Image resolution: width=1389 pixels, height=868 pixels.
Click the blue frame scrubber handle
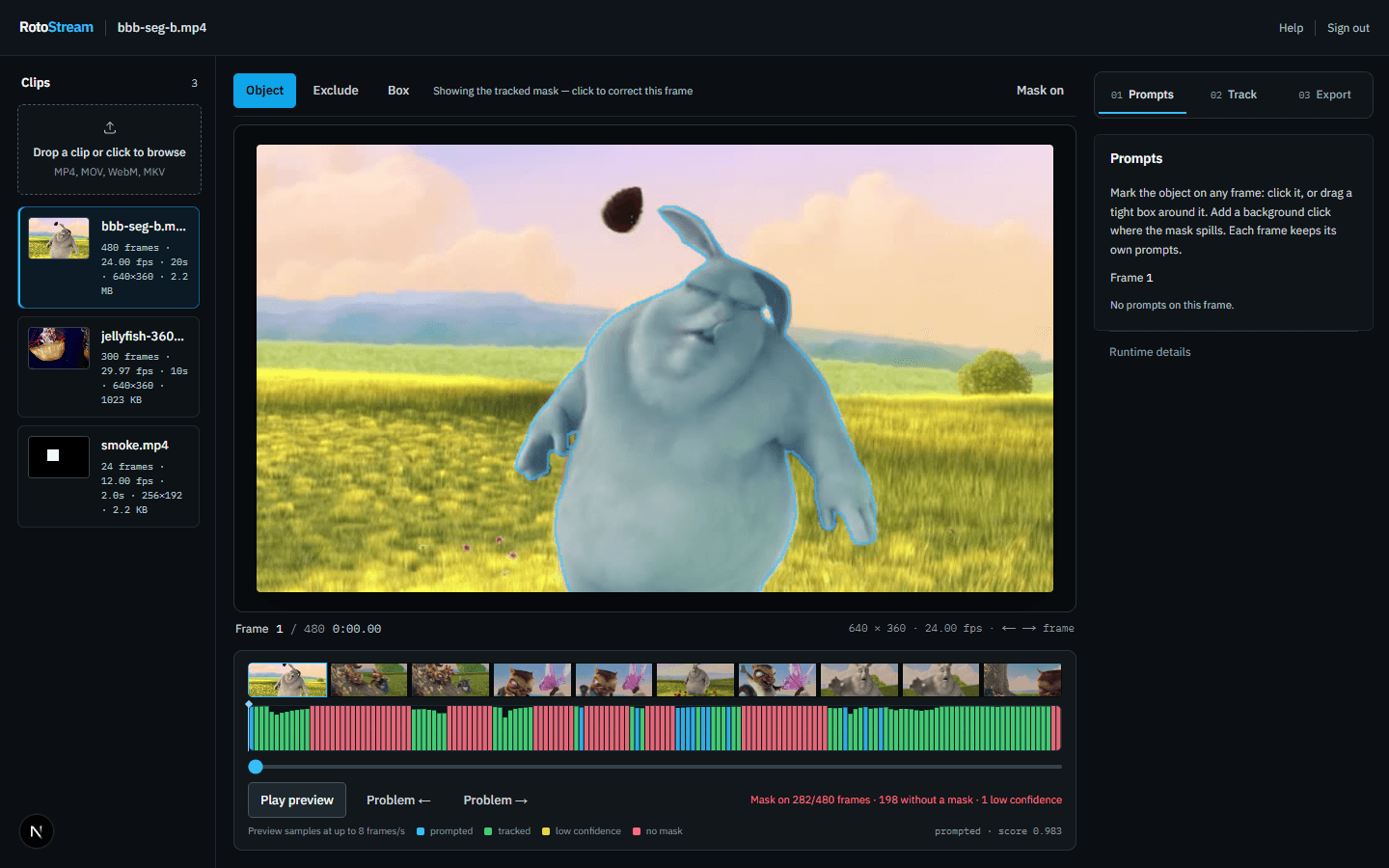coord(256,767)
